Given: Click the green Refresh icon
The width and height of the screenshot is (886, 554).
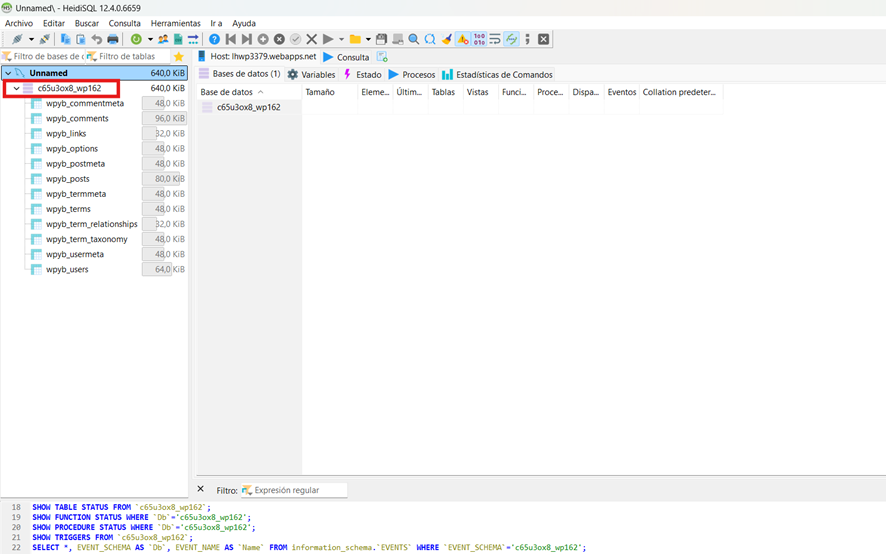Looking at the screenshot, I should click(136, 39).
